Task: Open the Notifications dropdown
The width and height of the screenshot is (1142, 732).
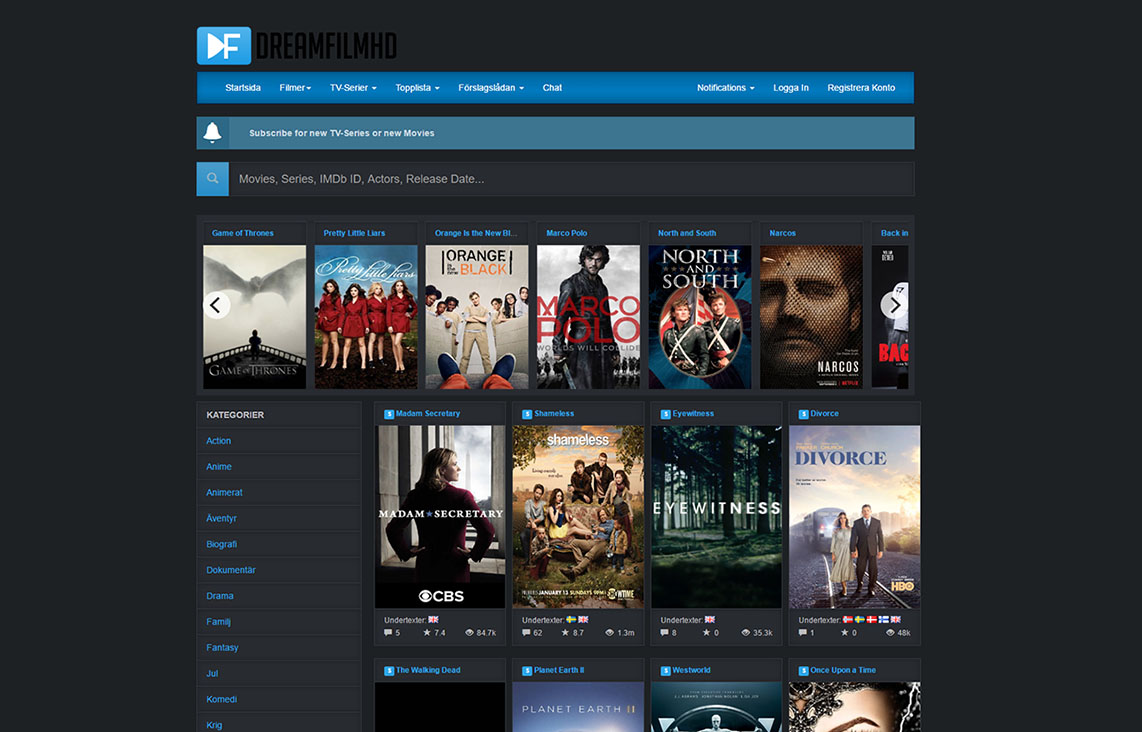Action: click(725, 87)
